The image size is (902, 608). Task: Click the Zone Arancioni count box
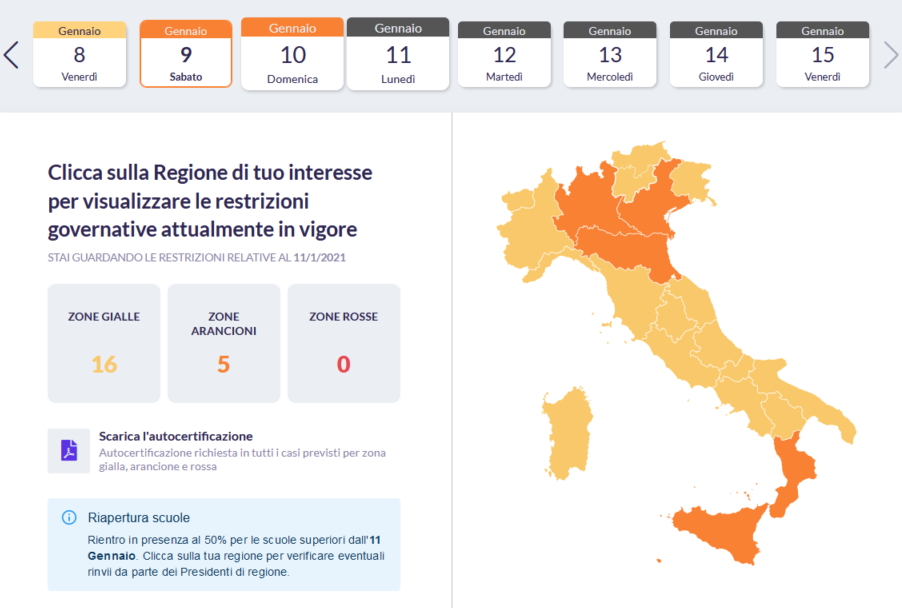223,343
